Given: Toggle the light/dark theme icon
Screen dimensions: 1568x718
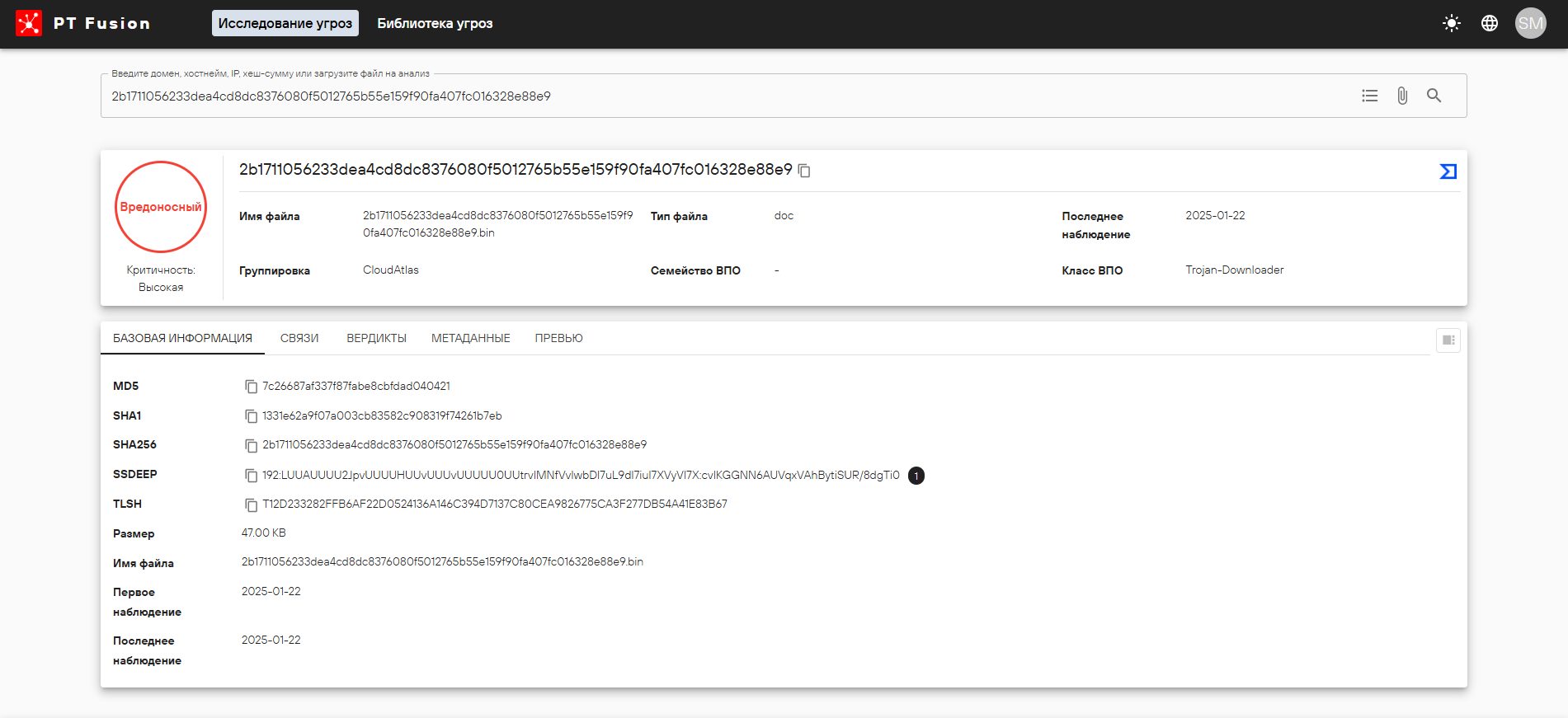Looking at the screenshot, I should pos(1451,23).
